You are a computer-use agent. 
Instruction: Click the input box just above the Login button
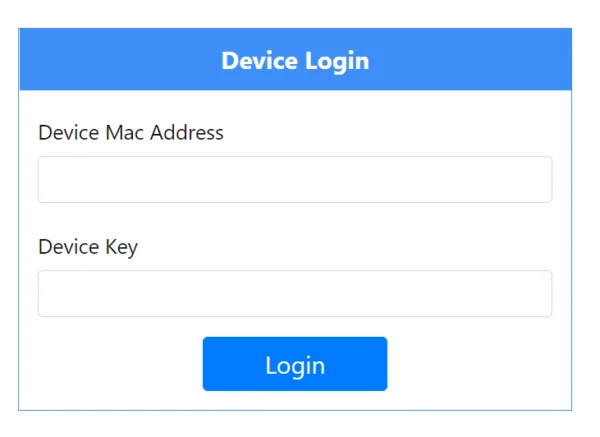click(295, 294)
